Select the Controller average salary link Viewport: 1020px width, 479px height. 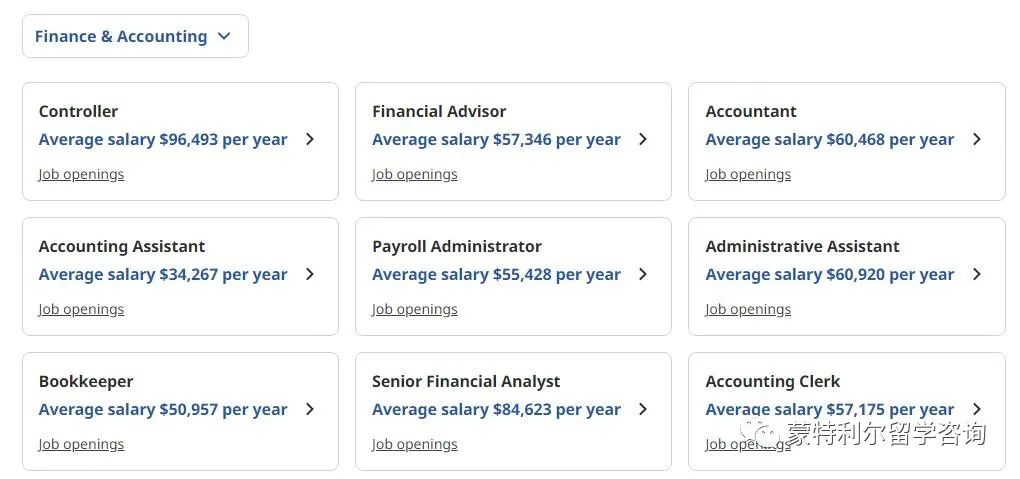pyautogui.click(x=163, y=139)
